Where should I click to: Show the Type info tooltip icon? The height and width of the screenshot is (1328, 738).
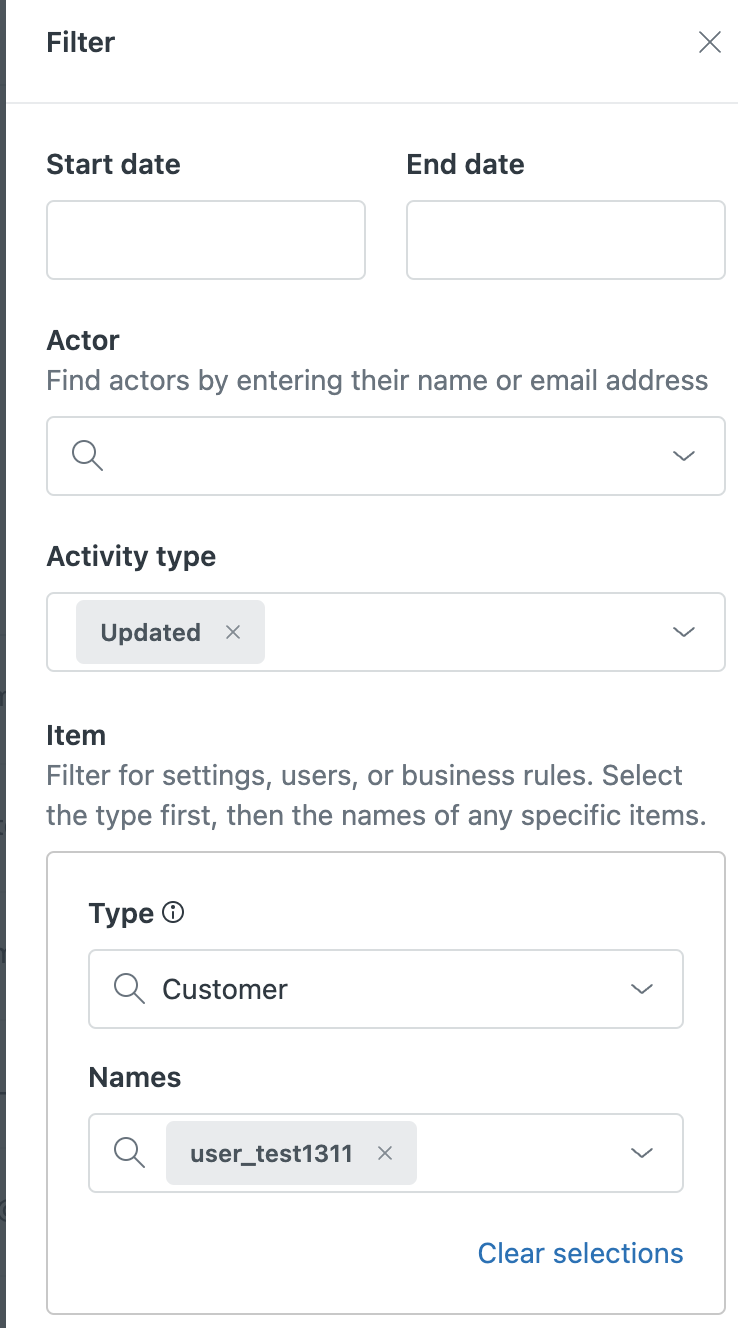pos(173,912)
